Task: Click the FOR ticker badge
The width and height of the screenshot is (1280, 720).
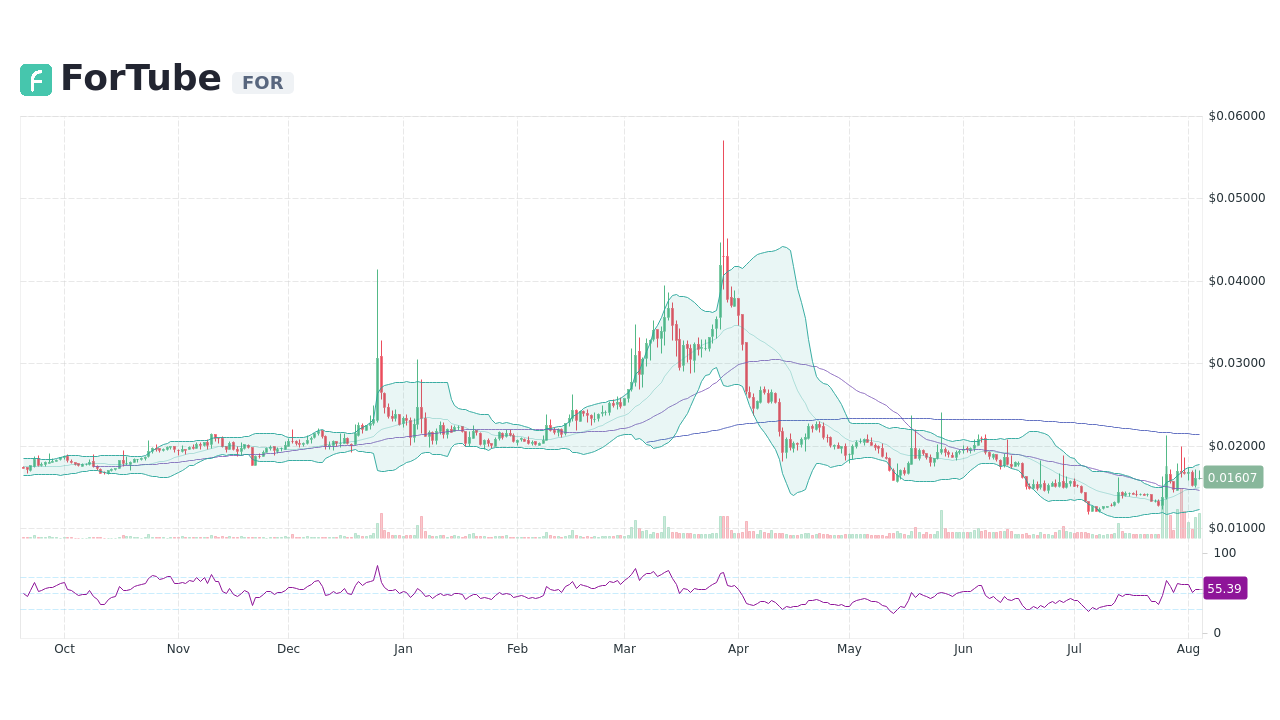Action: [x=262, y=83]
